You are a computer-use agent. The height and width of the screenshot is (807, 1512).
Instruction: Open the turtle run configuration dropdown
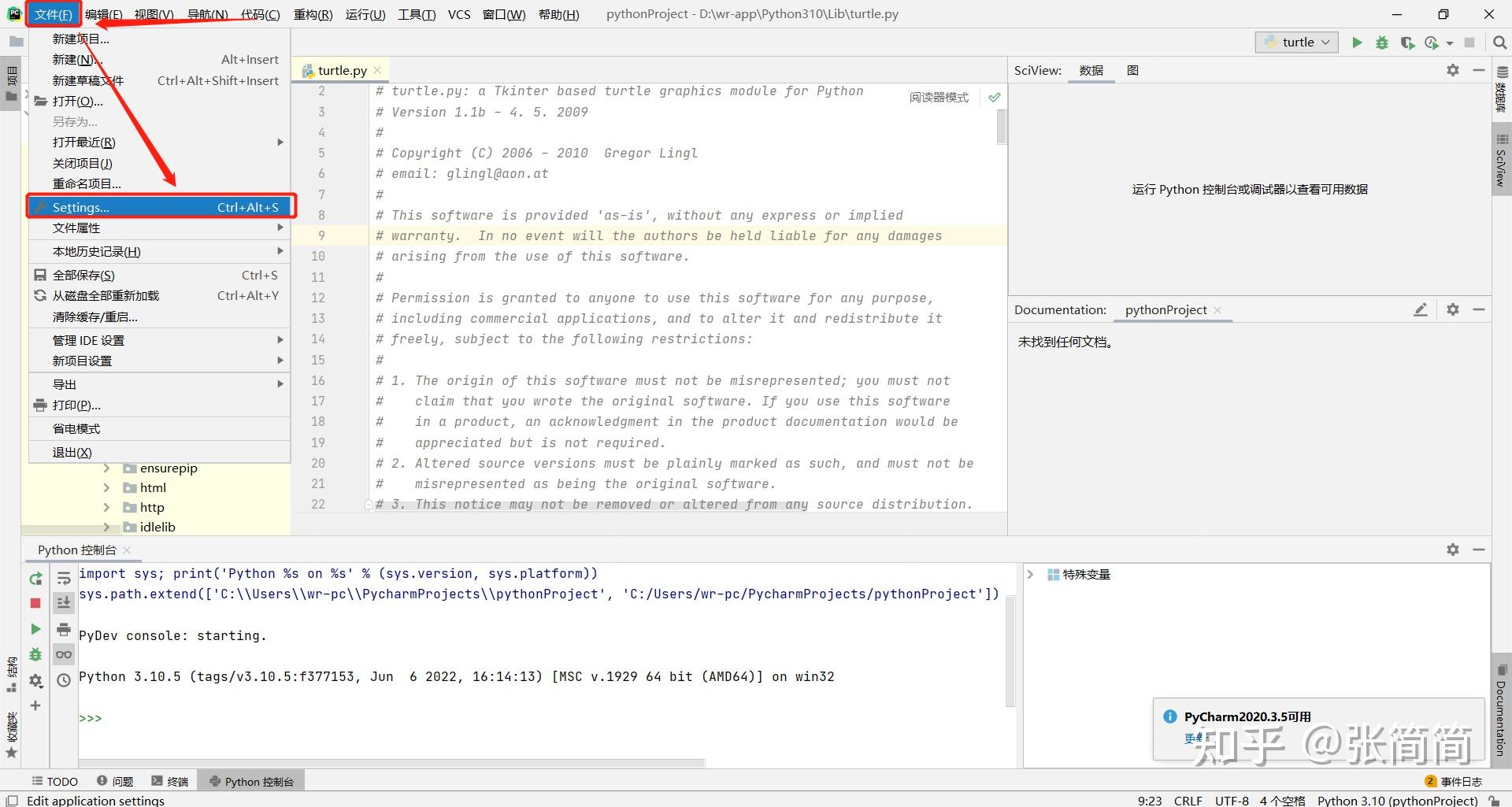(x=1296, y=42)
